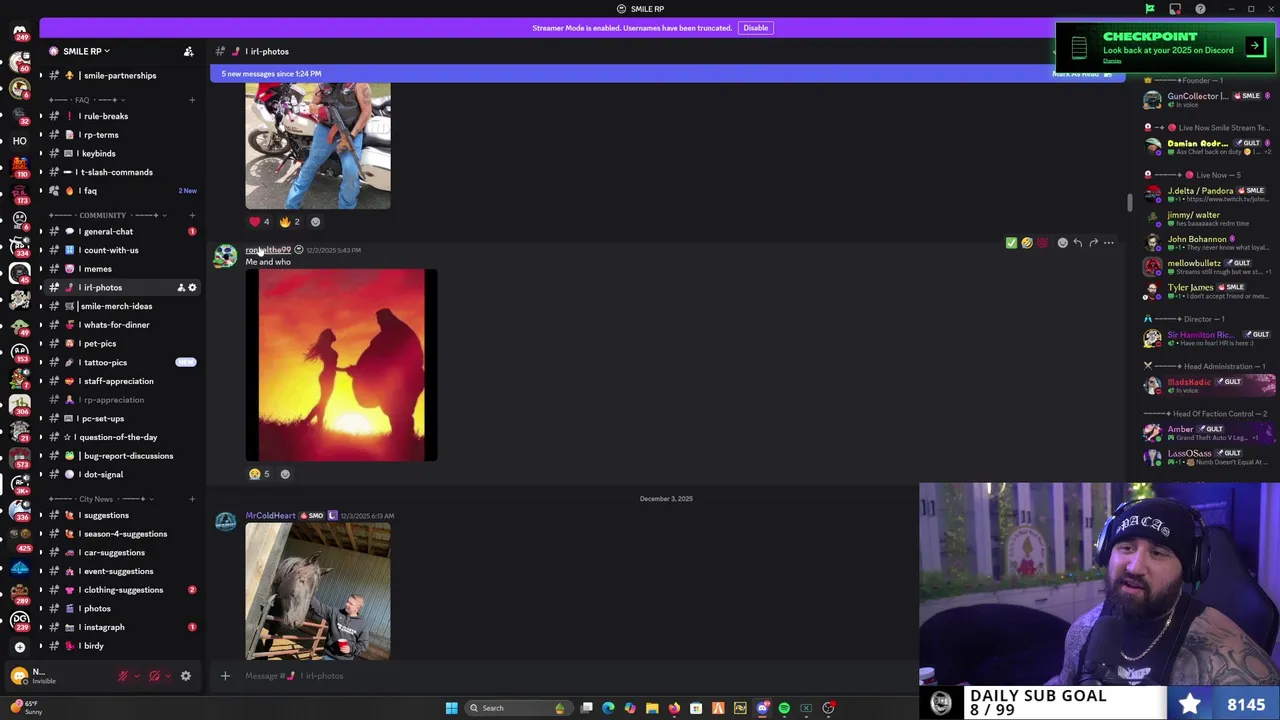Expand threads arrow beside general-chat
The width and height of the screenshot is (1280, 720).
[41, 232]
